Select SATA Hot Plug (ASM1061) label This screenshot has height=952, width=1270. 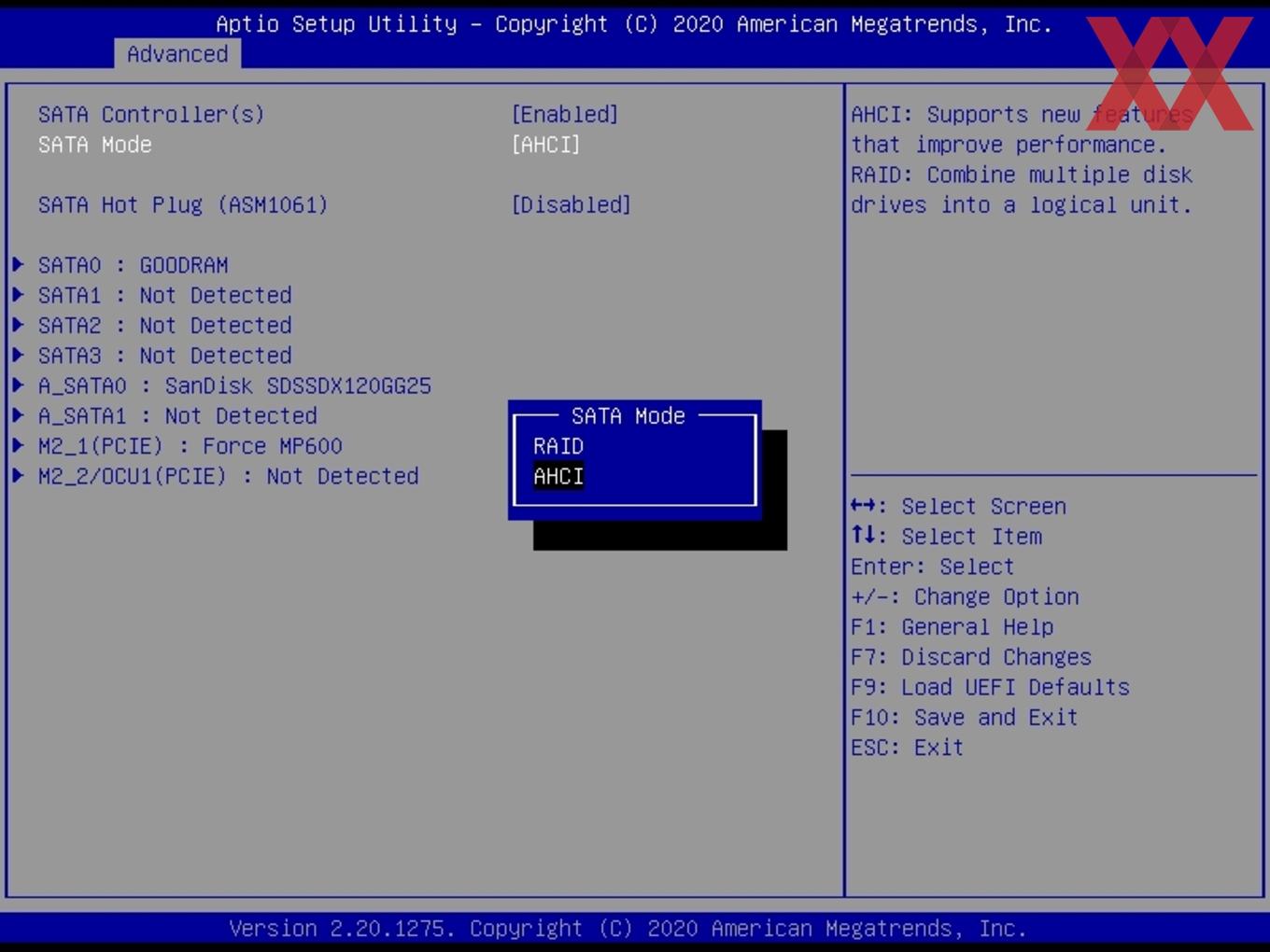183,204
